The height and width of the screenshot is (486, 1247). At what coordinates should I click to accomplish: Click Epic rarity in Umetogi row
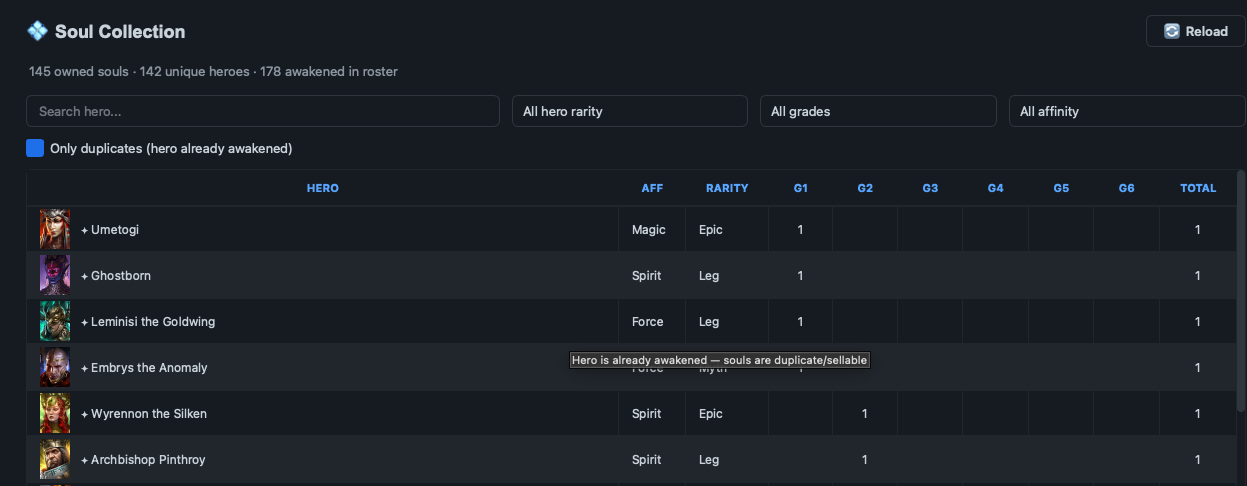coord(711,230)
